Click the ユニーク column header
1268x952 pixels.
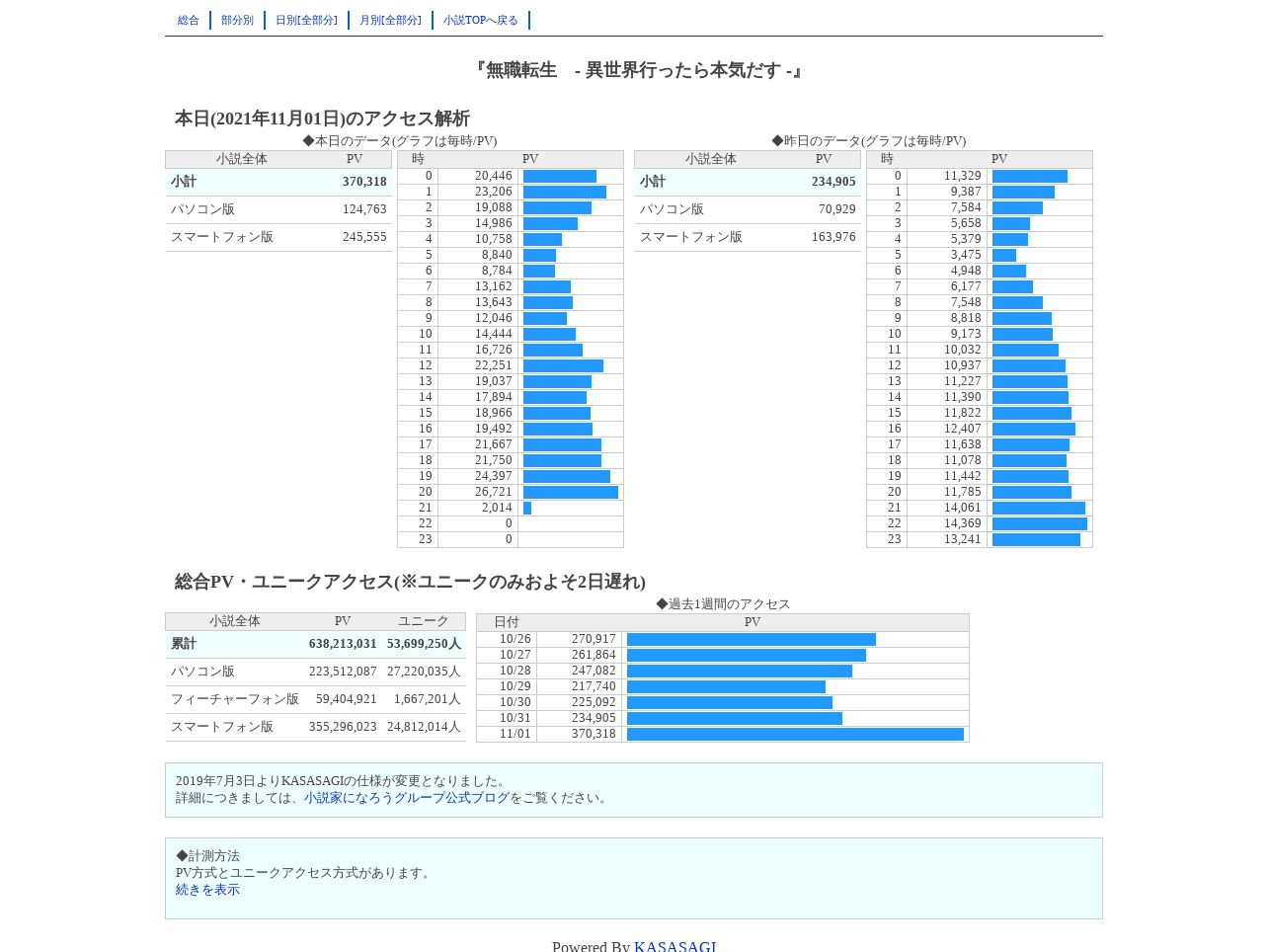coord(424,621)
